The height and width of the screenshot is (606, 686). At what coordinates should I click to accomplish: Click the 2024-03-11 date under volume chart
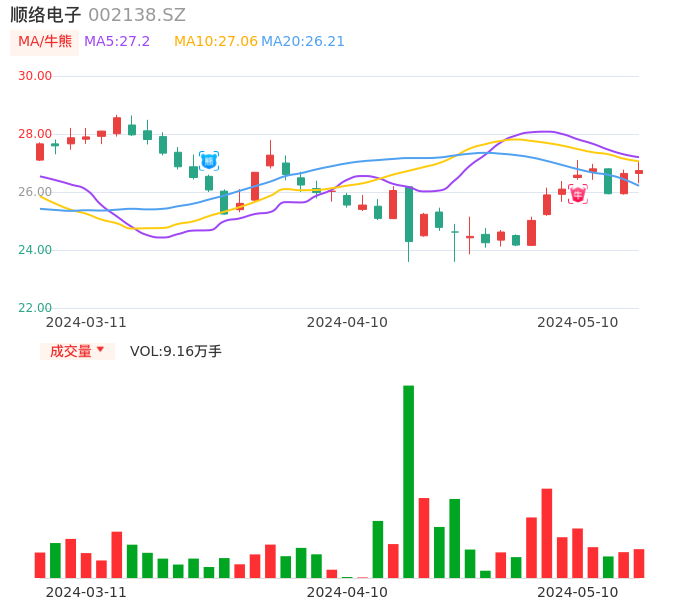click(86, 592)
